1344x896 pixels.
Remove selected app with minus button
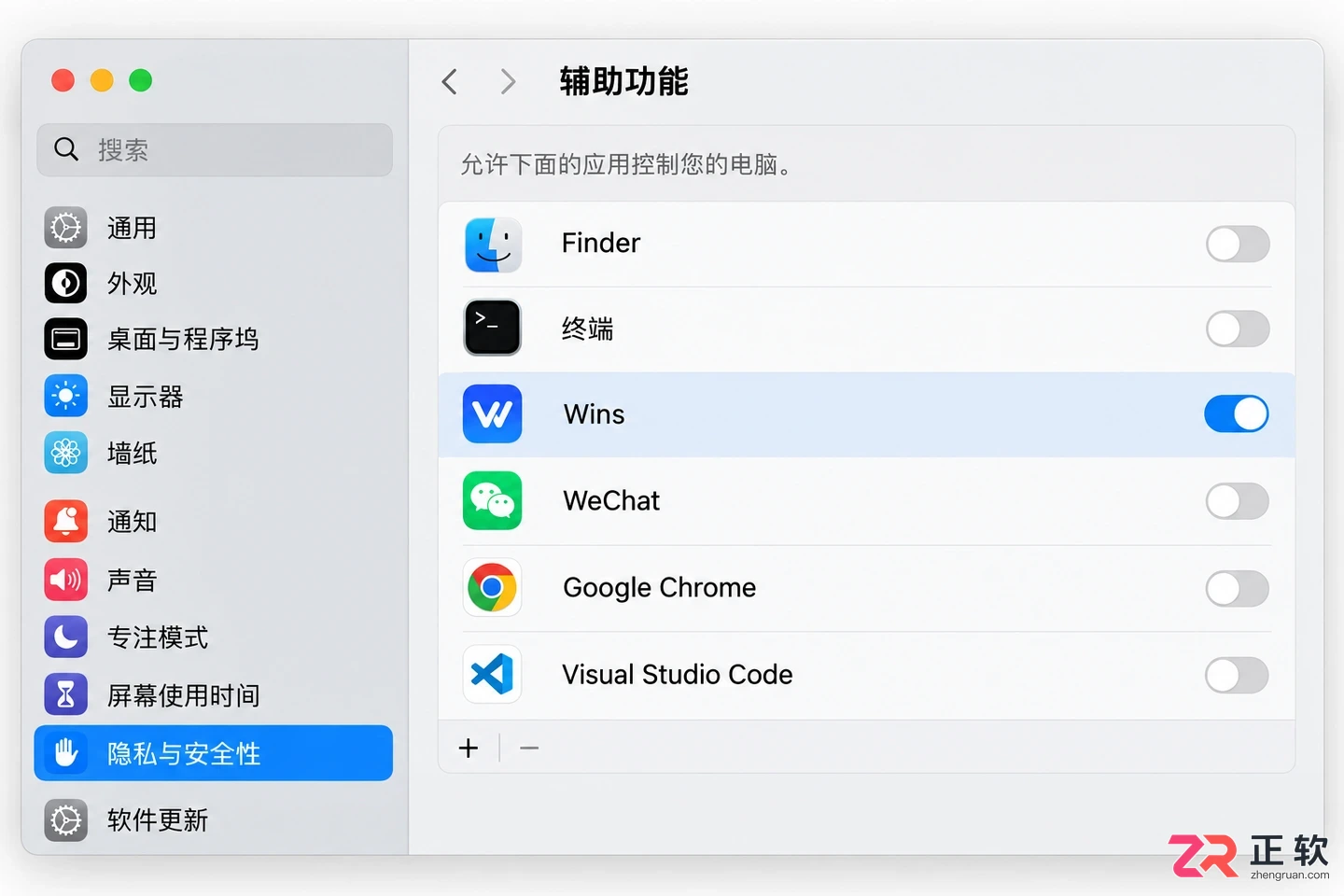pyautogui.click(x=529, y=749)
